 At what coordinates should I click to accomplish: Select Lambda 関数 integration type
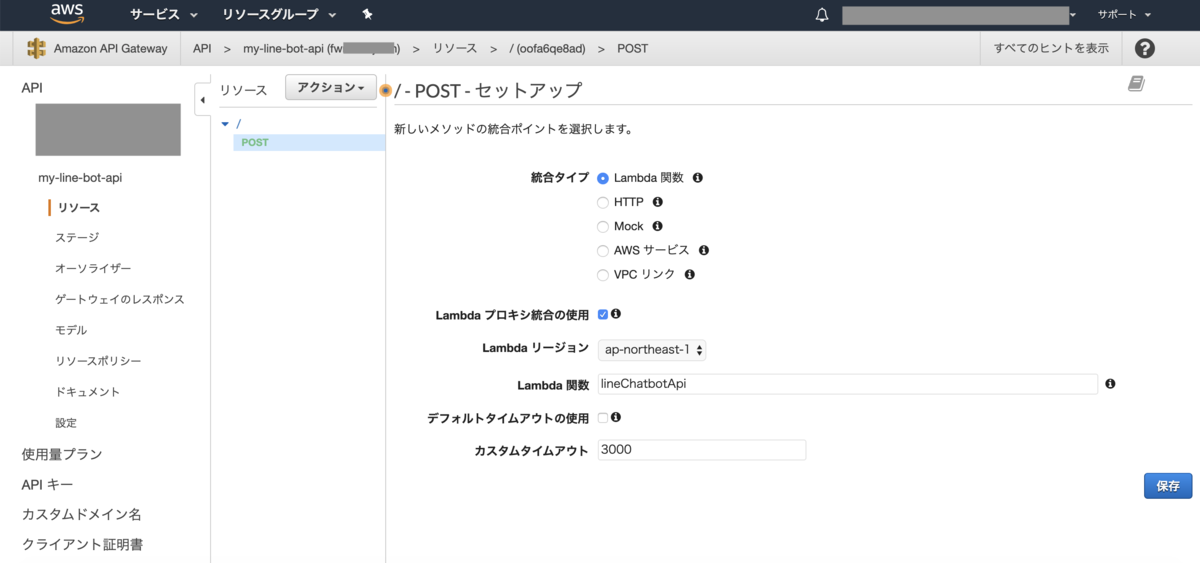603,178
